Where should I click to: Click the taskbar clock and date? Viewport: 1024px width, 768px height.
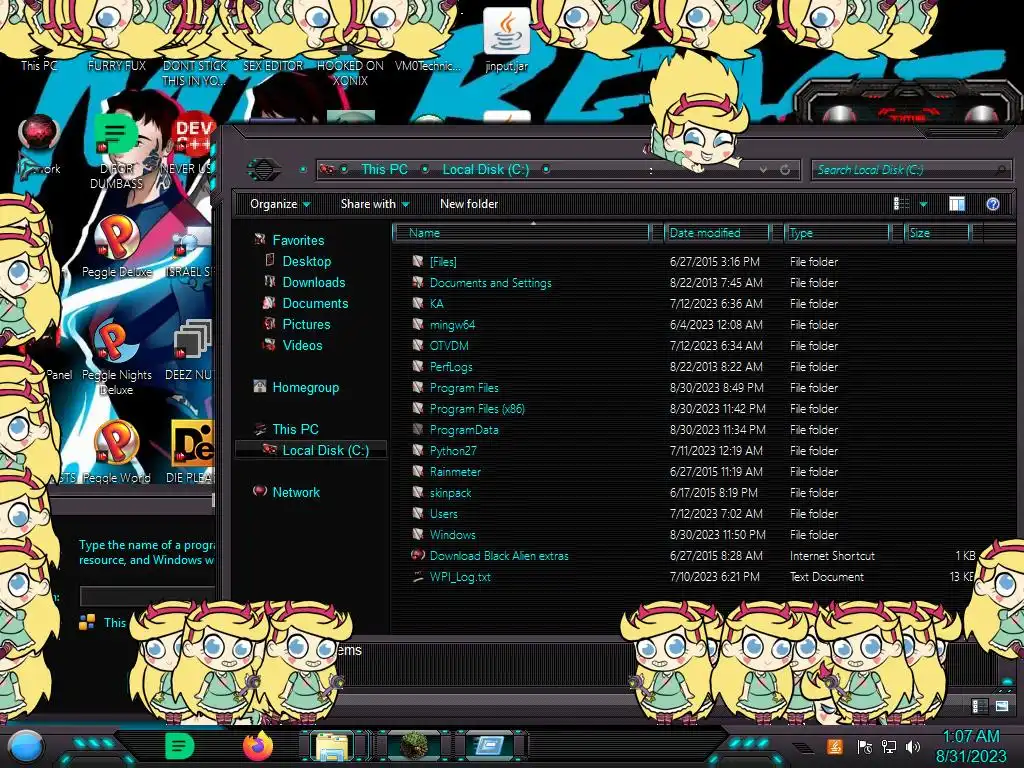point(971,746)
